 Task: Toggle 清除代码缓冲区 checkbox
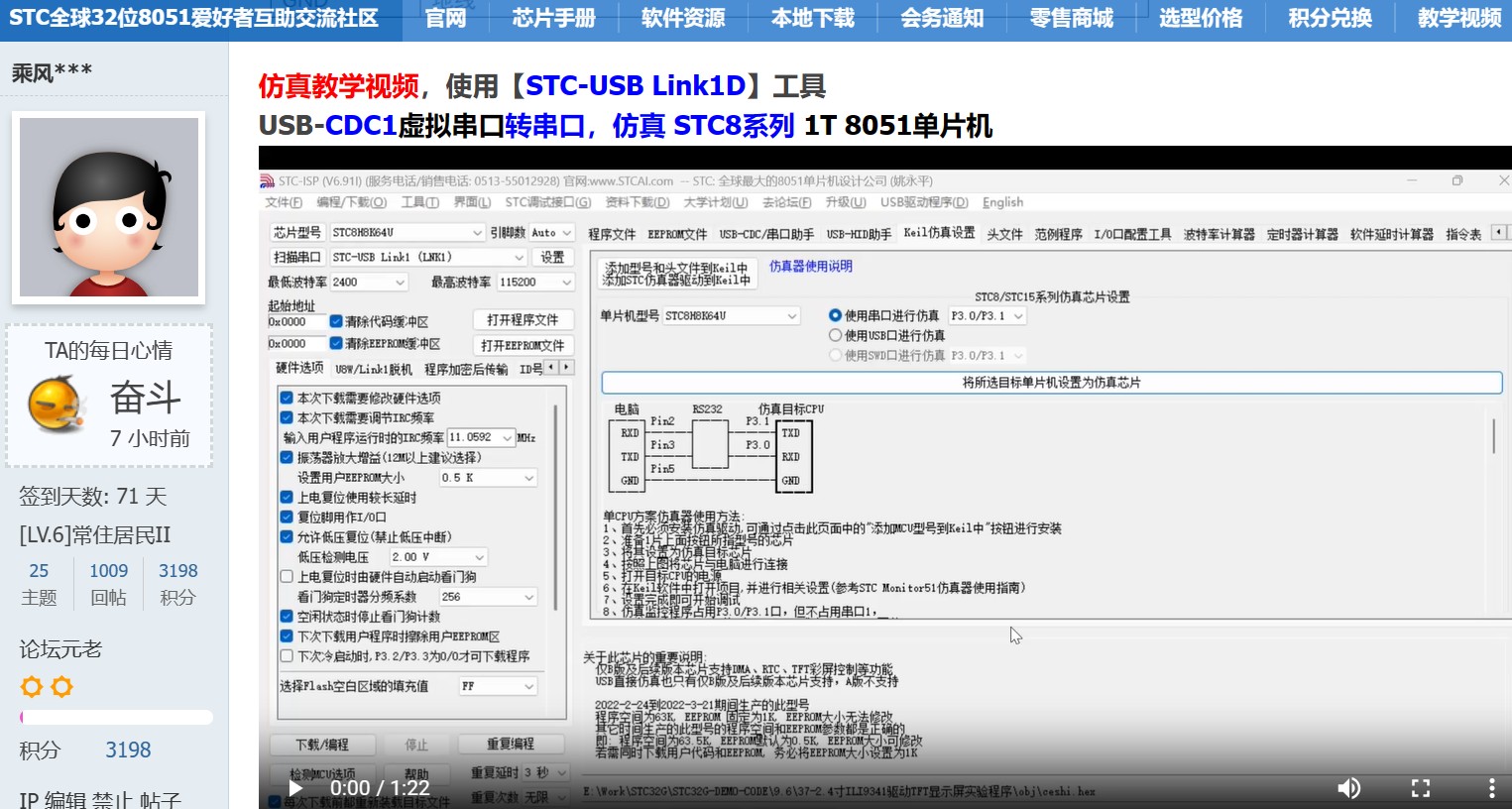click(x=336, y=321)
